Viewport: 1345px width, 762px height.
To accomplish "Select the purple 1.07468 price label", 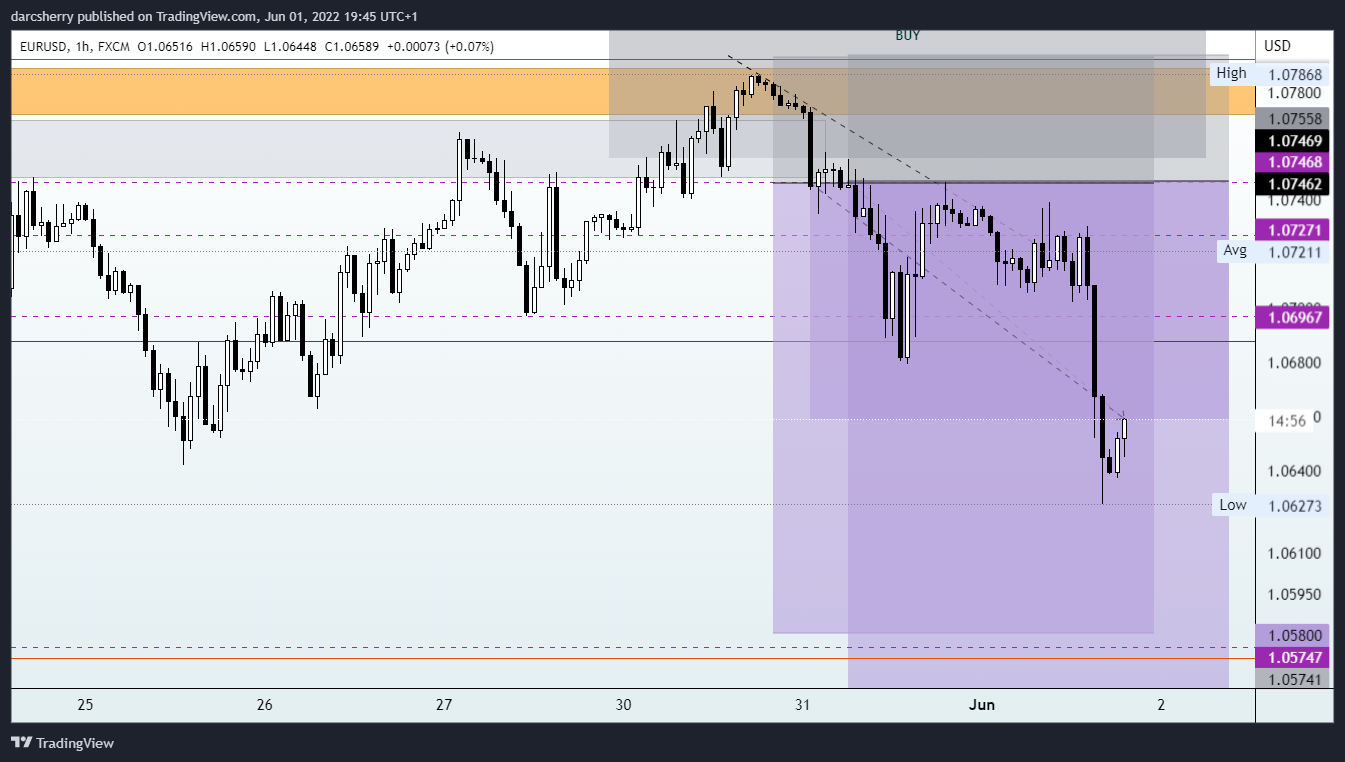I will [1294, 161].
